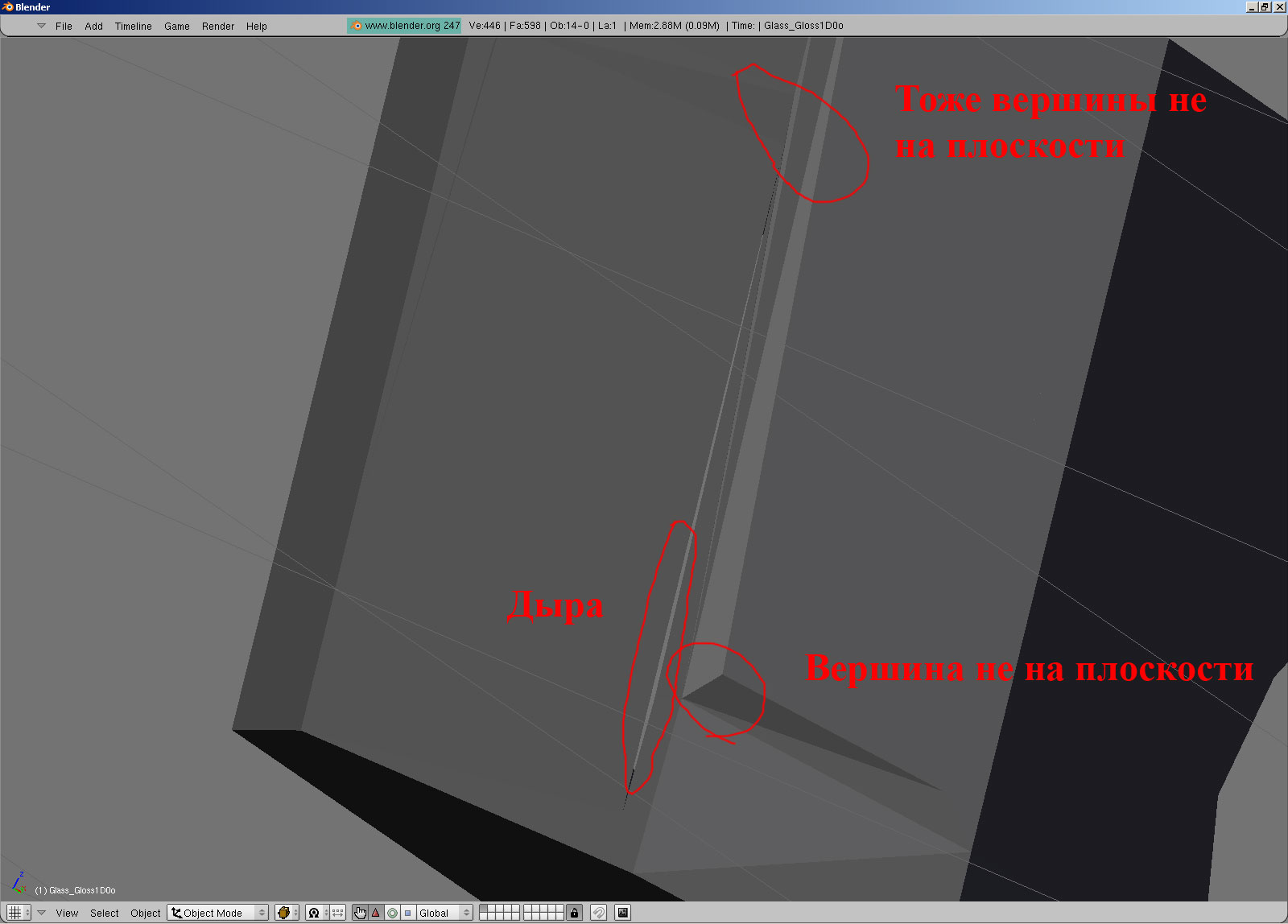Open the window type selector grid icon
The height and width of the screenshot is (924, 1288).
pyautogui.click(x=19, y=913)
